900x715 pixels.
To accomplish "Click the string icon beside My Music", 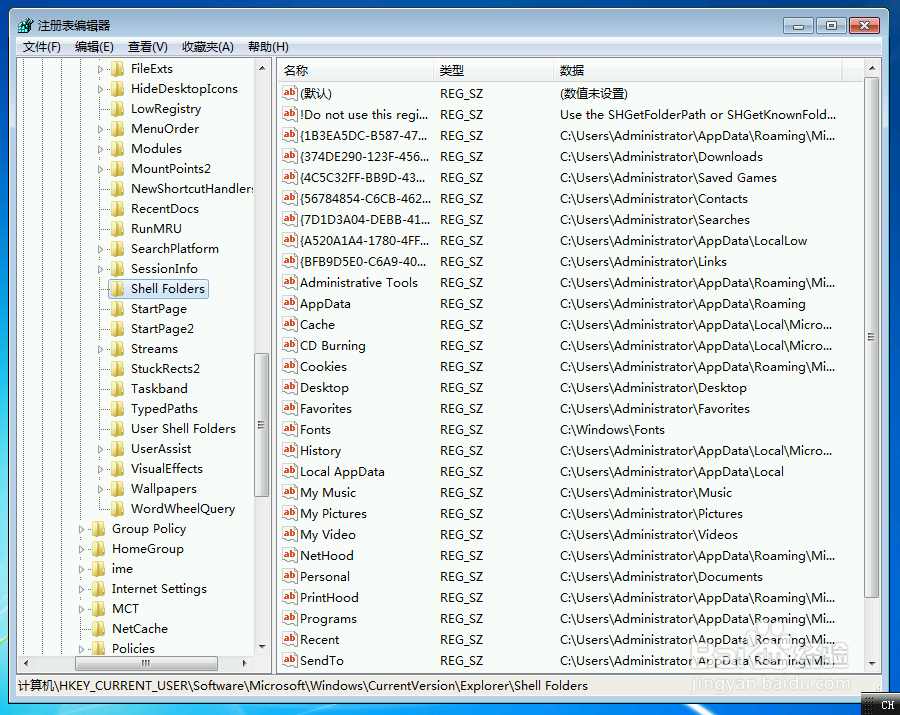I will [x=289, y=492].
